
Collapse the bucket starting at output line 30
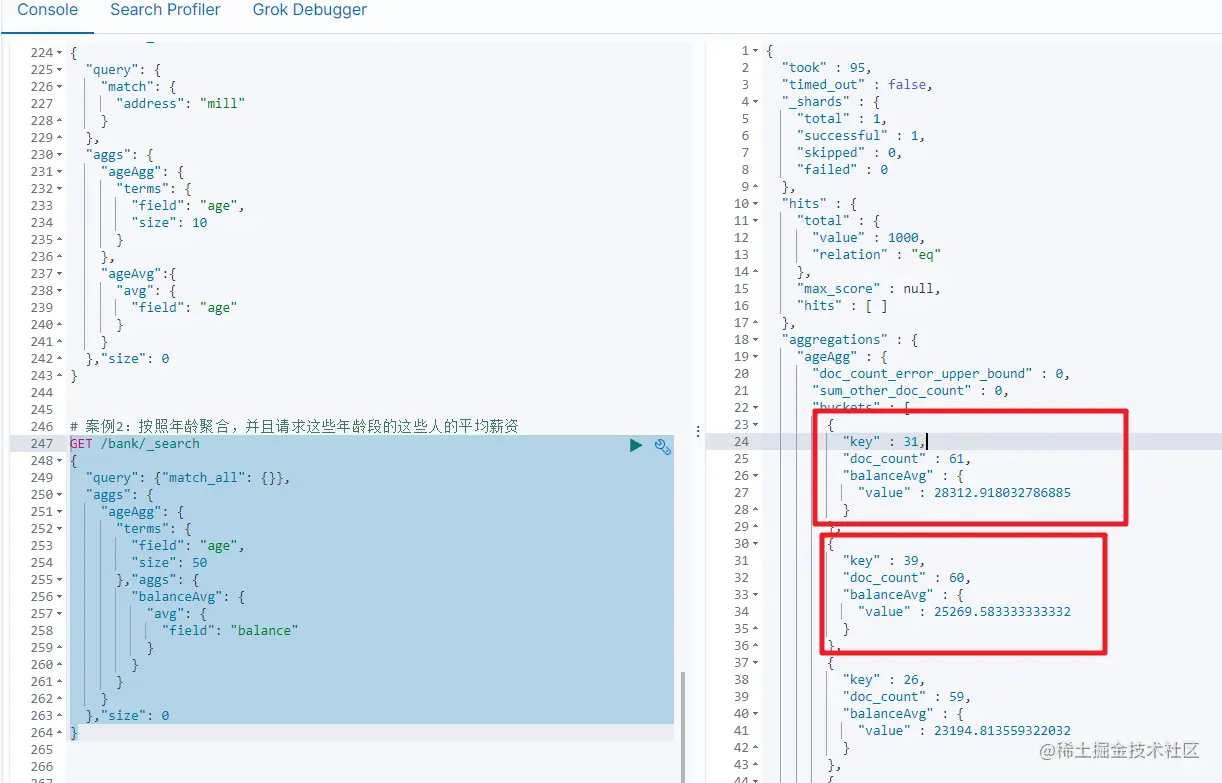756,544
